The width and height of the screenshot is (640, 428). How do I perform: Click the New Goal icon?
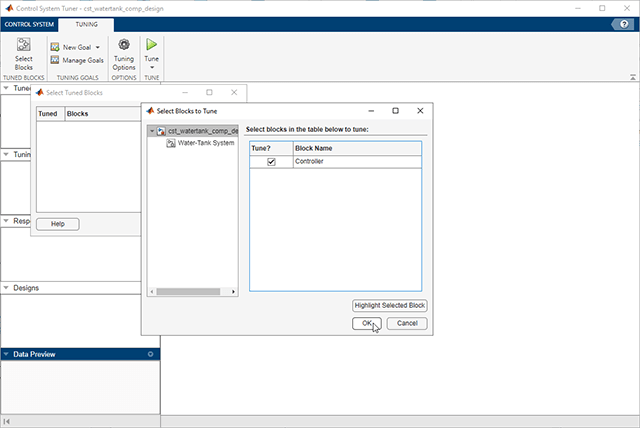[x=55, y=47]
